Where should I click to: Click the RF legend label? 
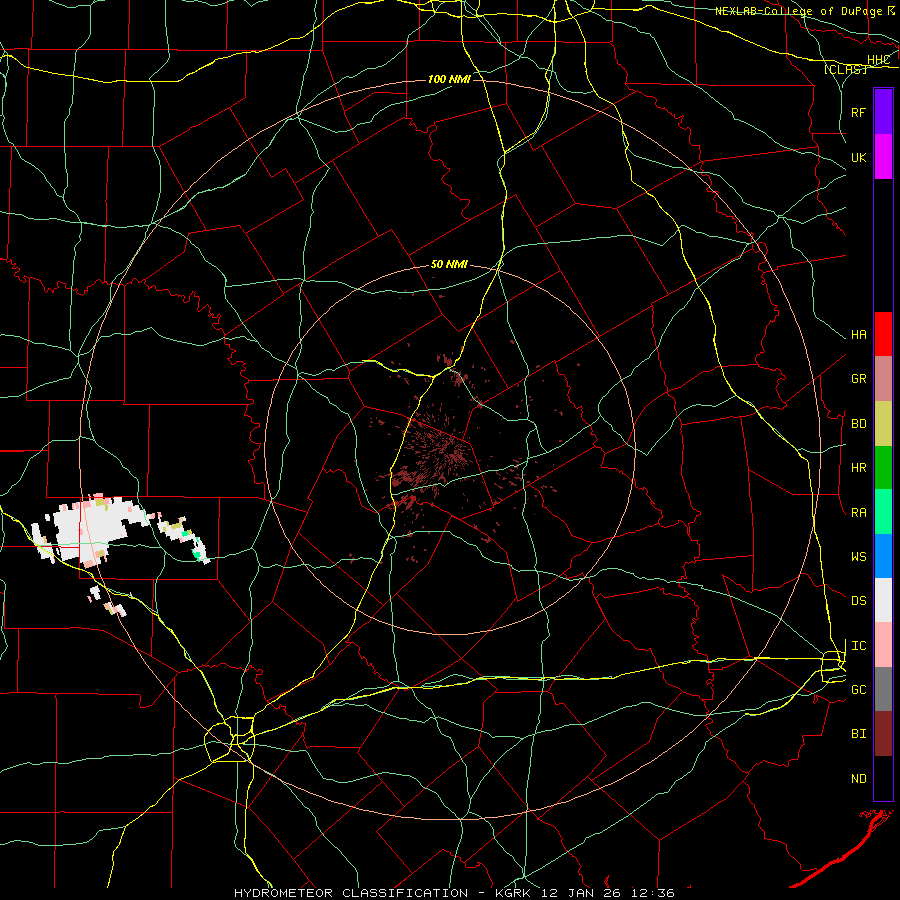(x=859, y=112)
